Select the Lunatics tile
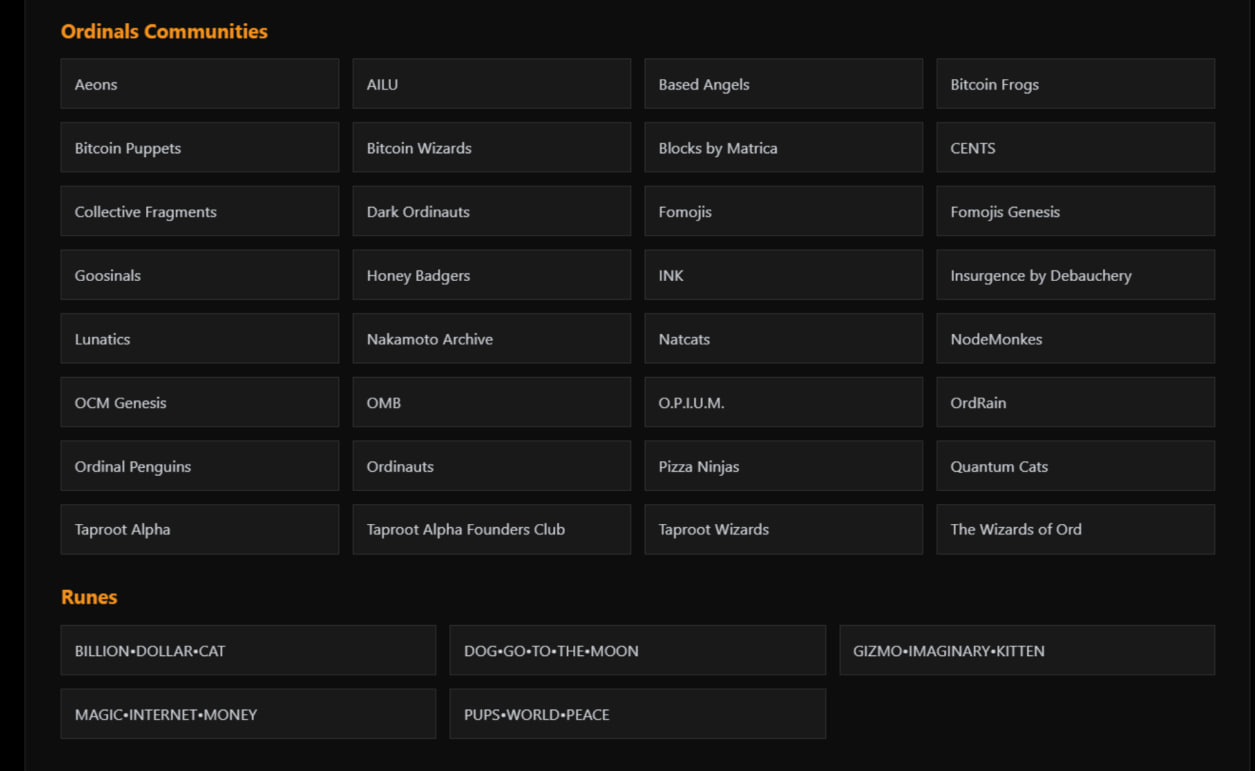1255x771 pixels. coord(200,339)
